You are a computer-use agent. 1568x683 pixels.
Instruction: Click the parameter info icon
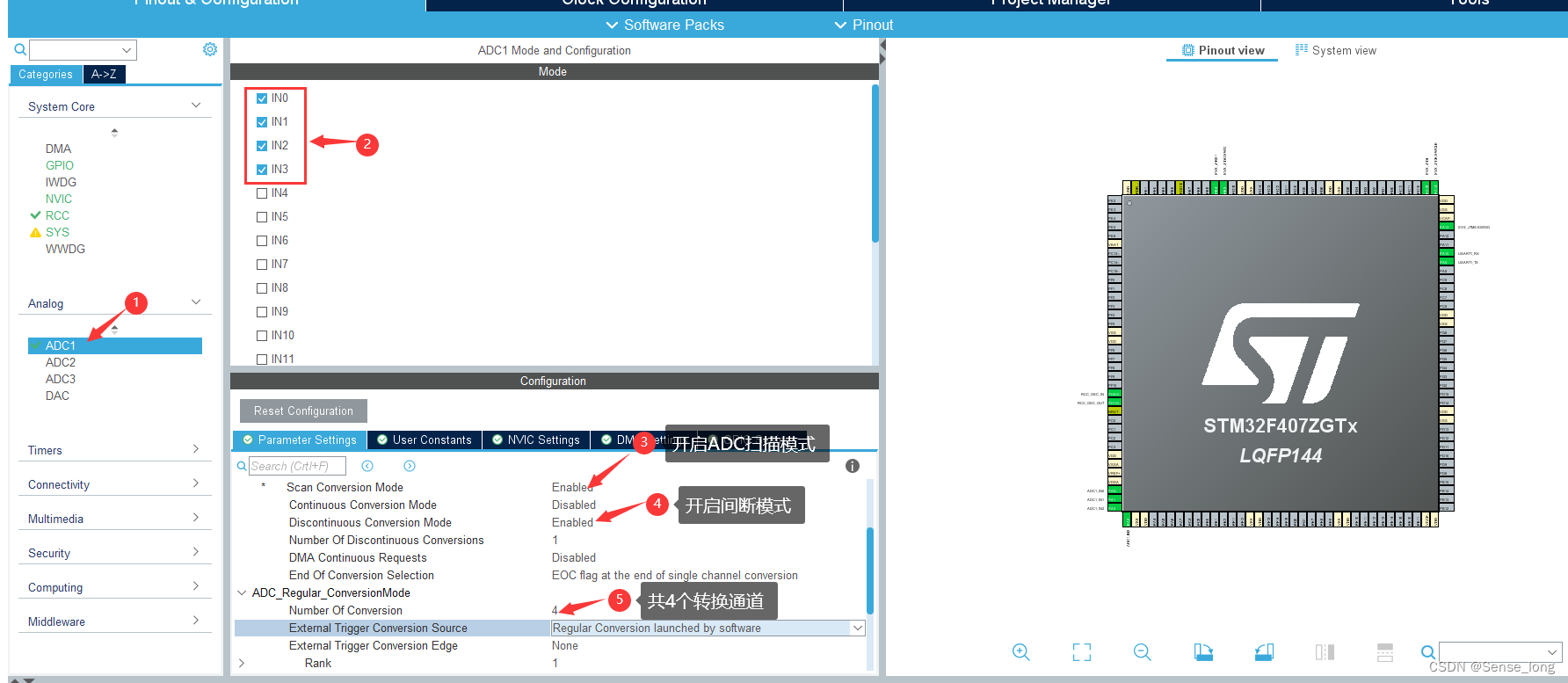pyautogui.click(x=853, y=466)
